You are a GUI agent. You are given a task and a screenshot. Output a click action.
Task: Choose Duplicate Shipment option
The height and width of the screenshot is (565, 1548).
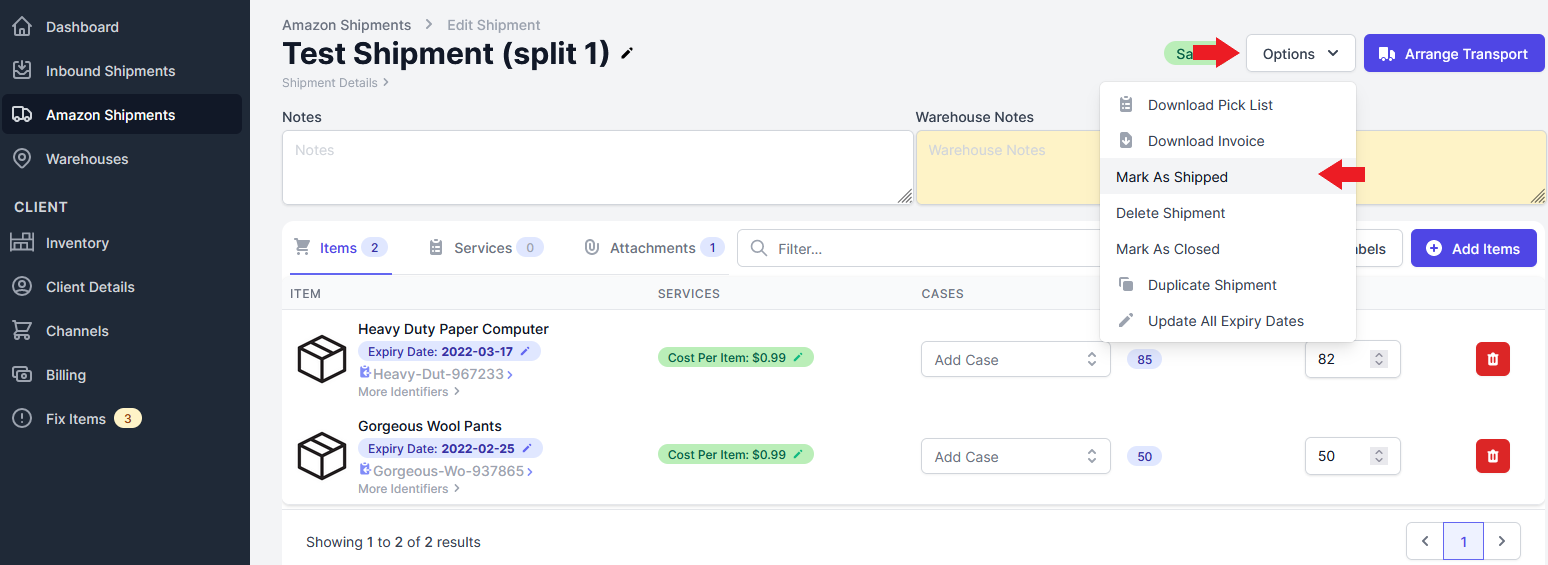tap(1227, 285)
